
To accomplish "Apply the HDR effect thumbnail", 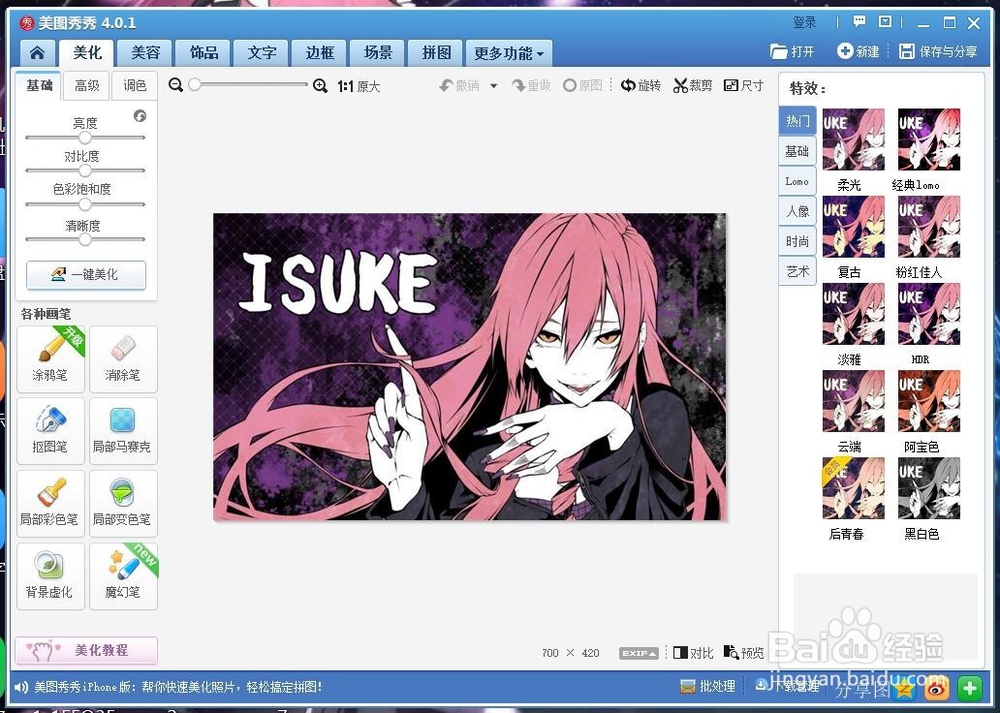I will pos(929,314).
